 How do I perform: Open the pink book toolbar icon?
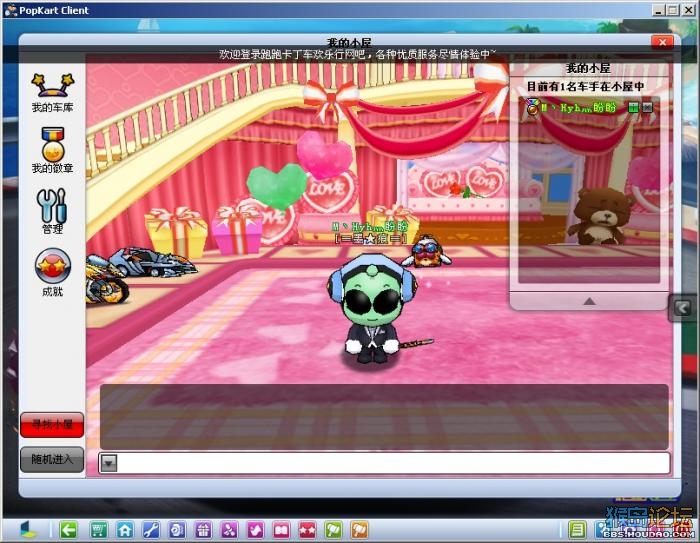pos(282,530)
